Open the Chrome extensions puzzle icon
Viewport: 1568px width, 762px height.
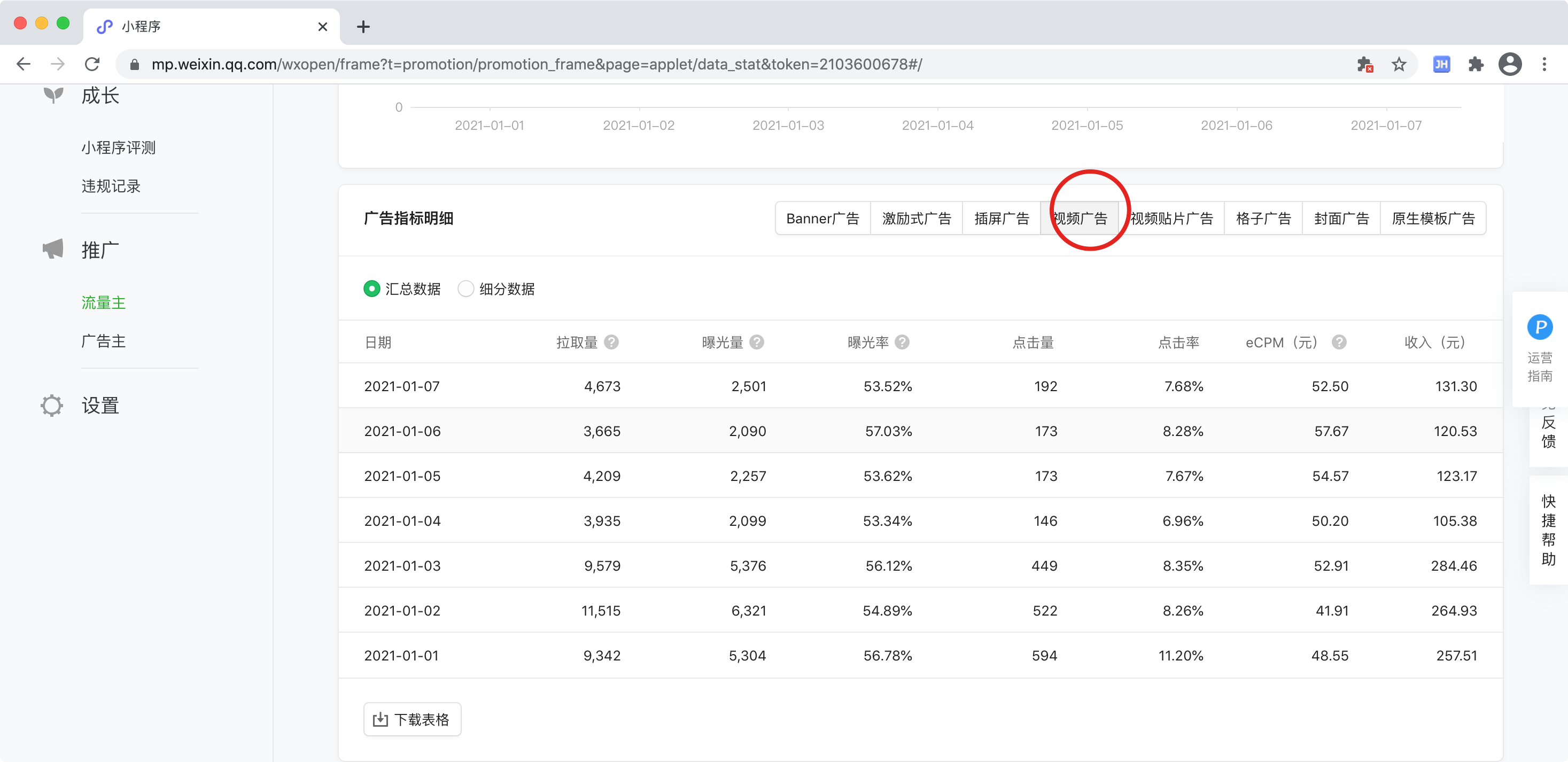pos(1476,64)
